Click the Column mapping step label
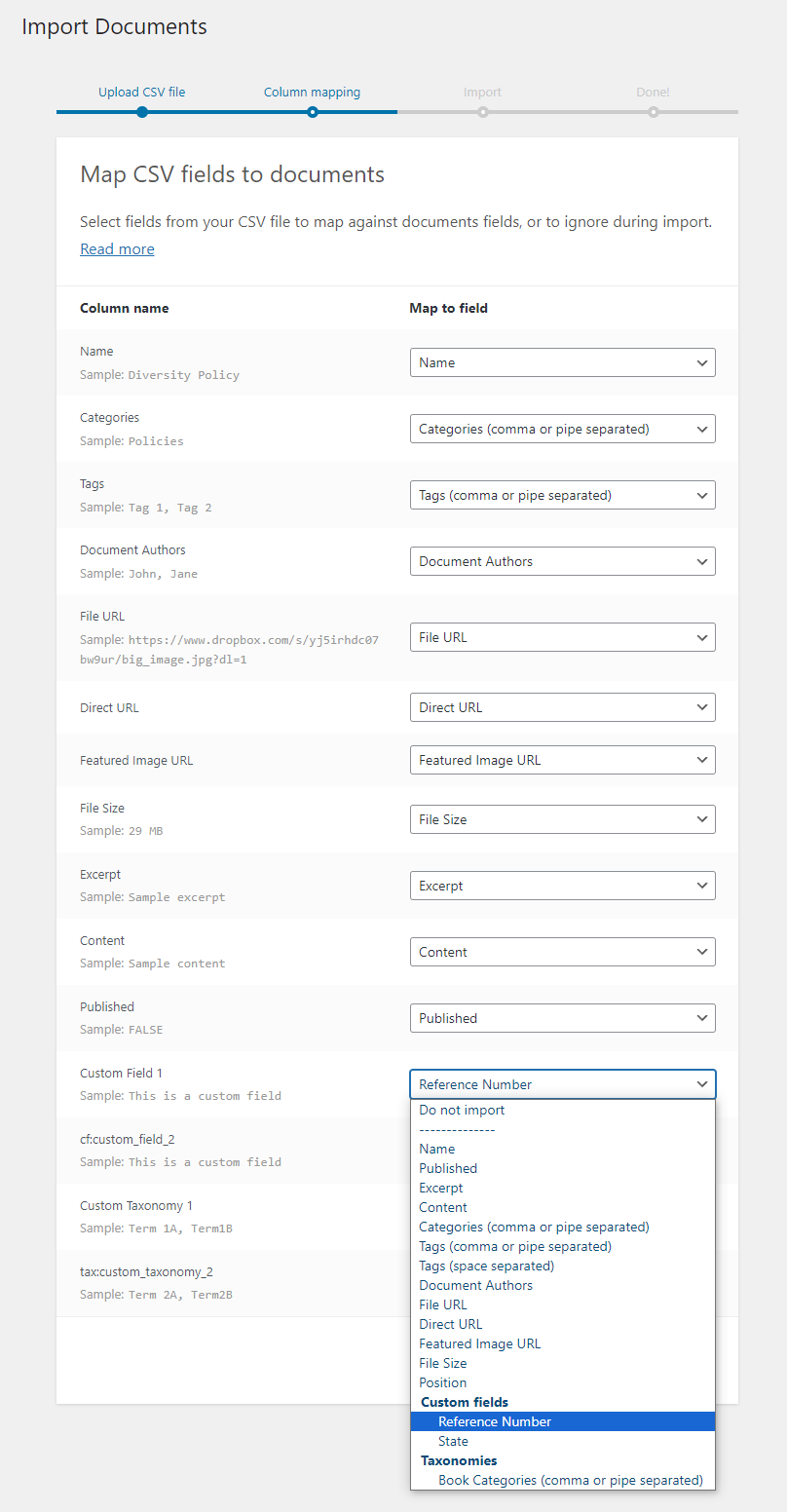 (312, 93)
